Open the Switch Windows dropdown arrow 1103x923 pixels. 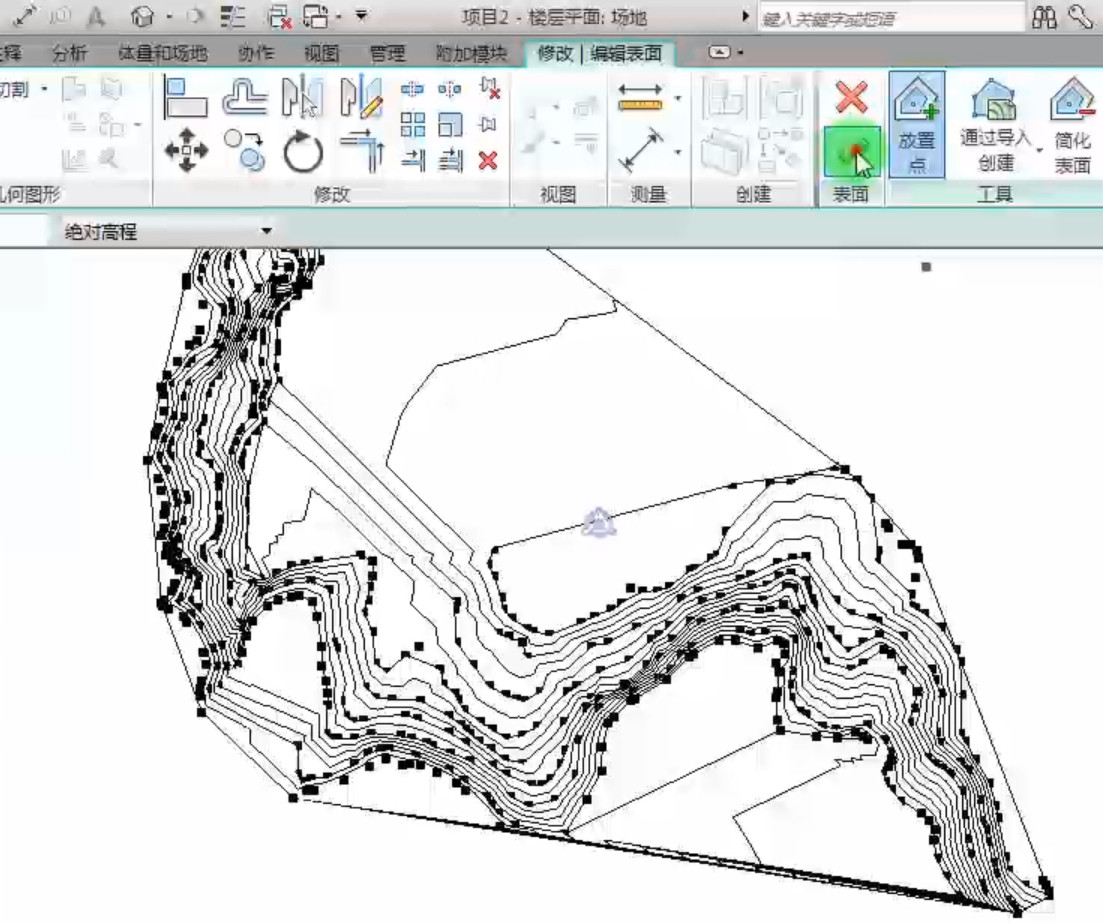(x=339, y=16)
